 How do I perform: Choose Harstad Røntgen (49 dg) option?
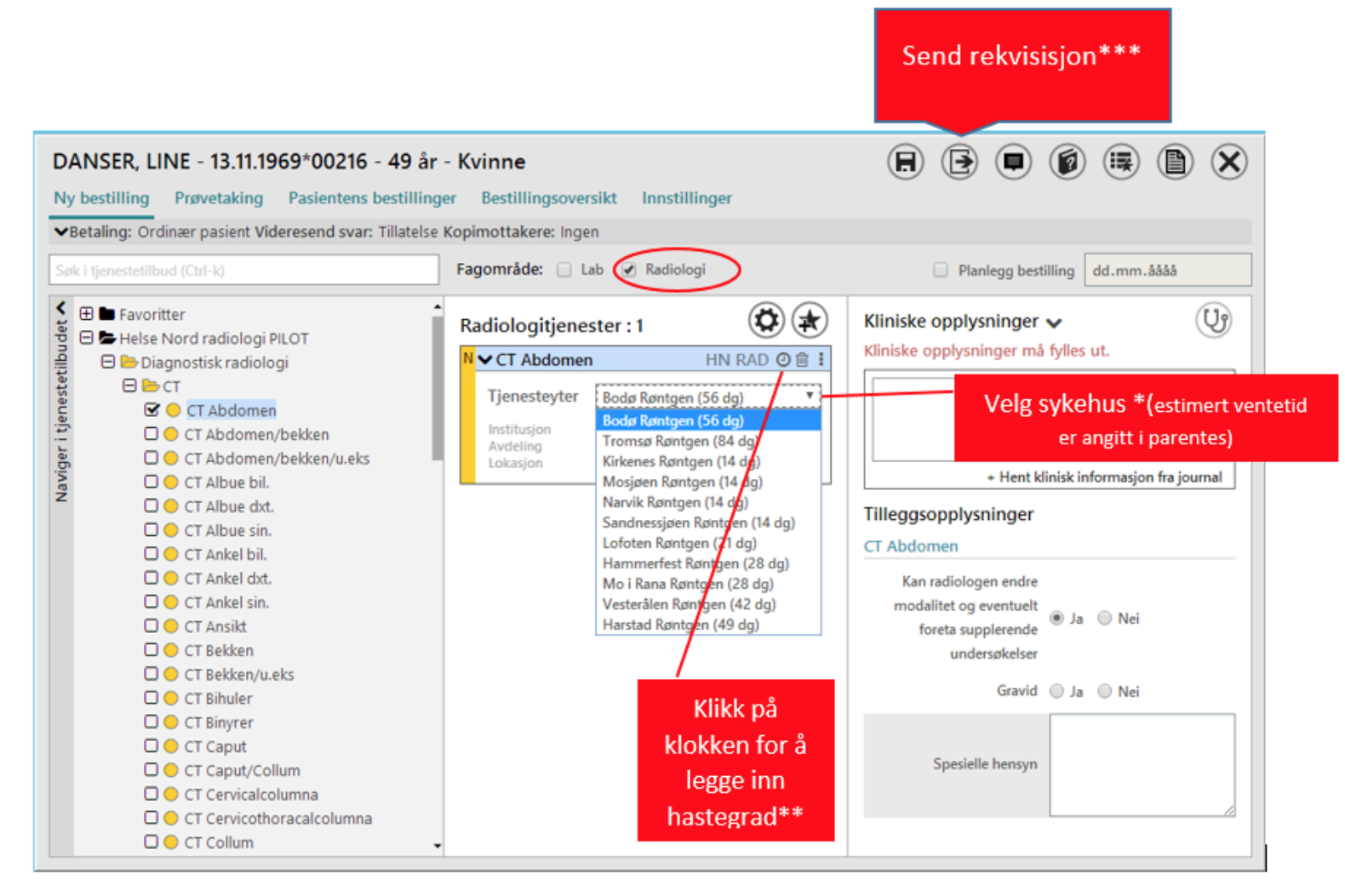(708, 625)
